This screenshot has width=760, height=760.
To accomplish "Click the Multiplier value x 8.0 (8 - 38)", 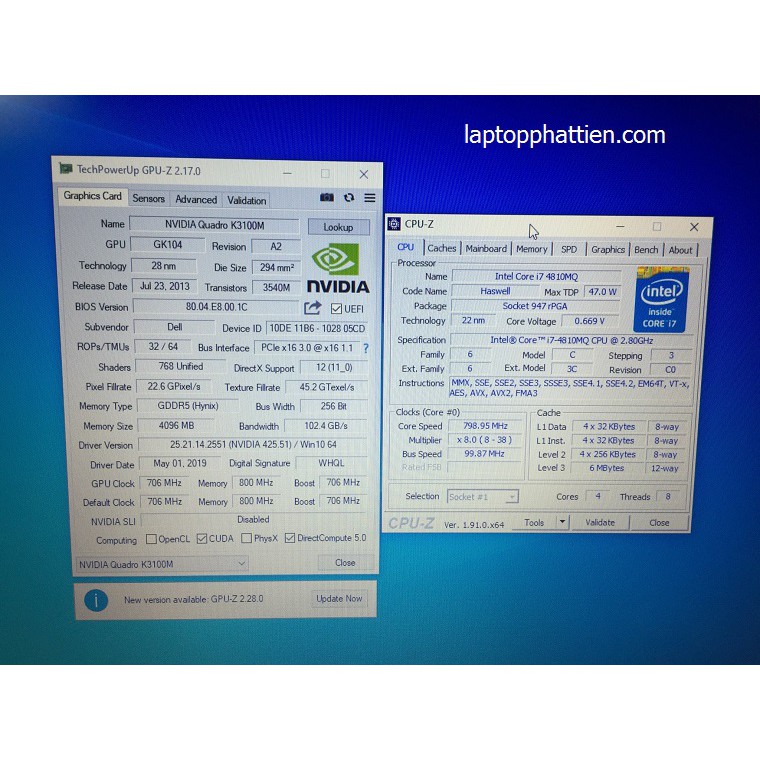I will [485, 440].
